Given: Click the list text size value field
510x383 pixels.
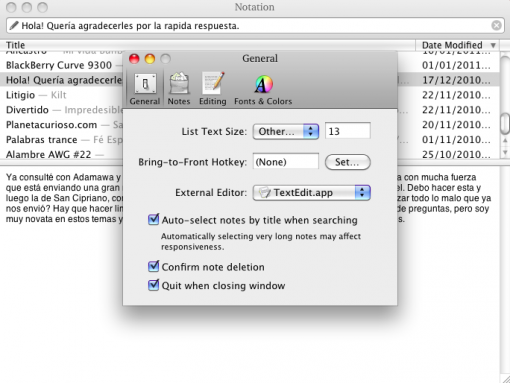Looking at the screenshot, I should click(348, 131).
